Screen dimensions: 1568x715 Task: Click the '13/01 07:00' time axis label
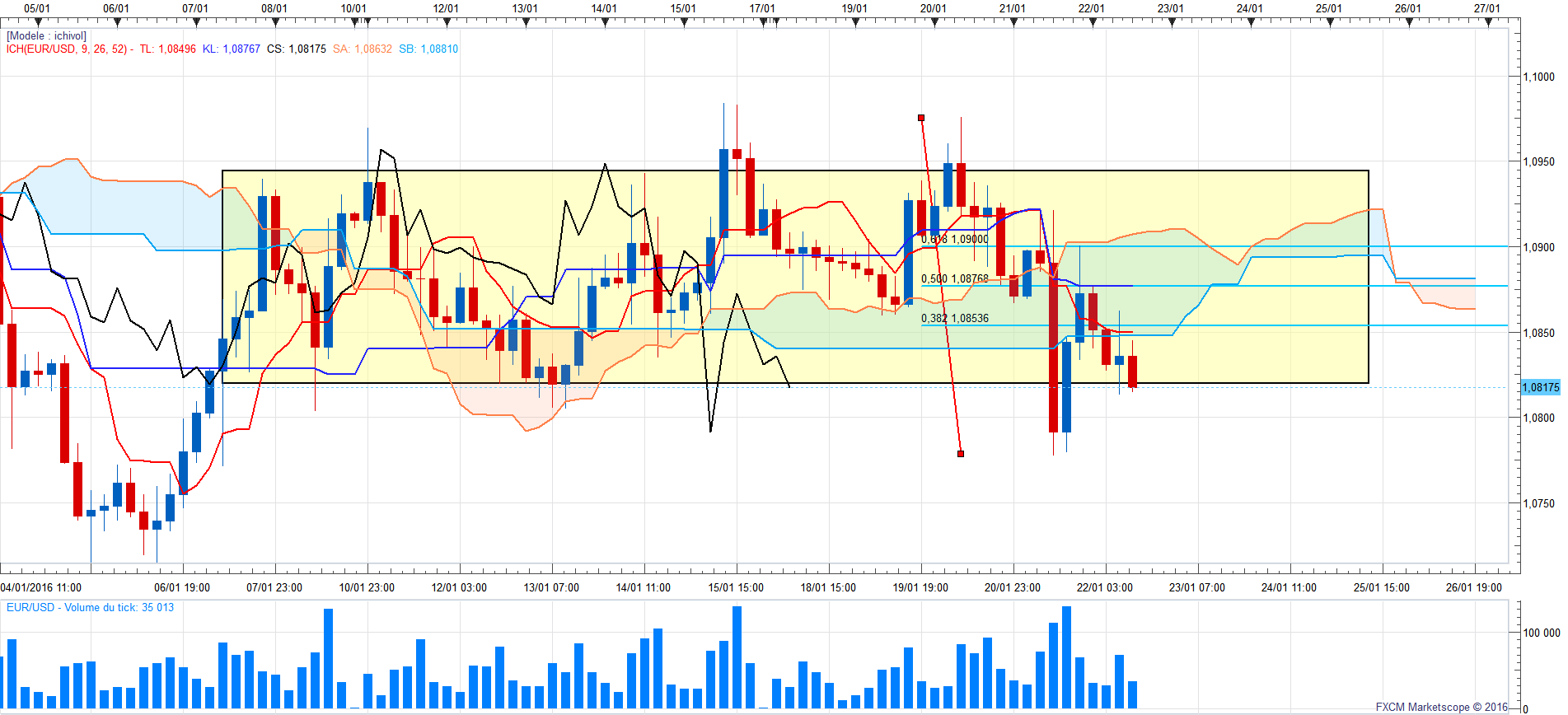tap(551, 588)
